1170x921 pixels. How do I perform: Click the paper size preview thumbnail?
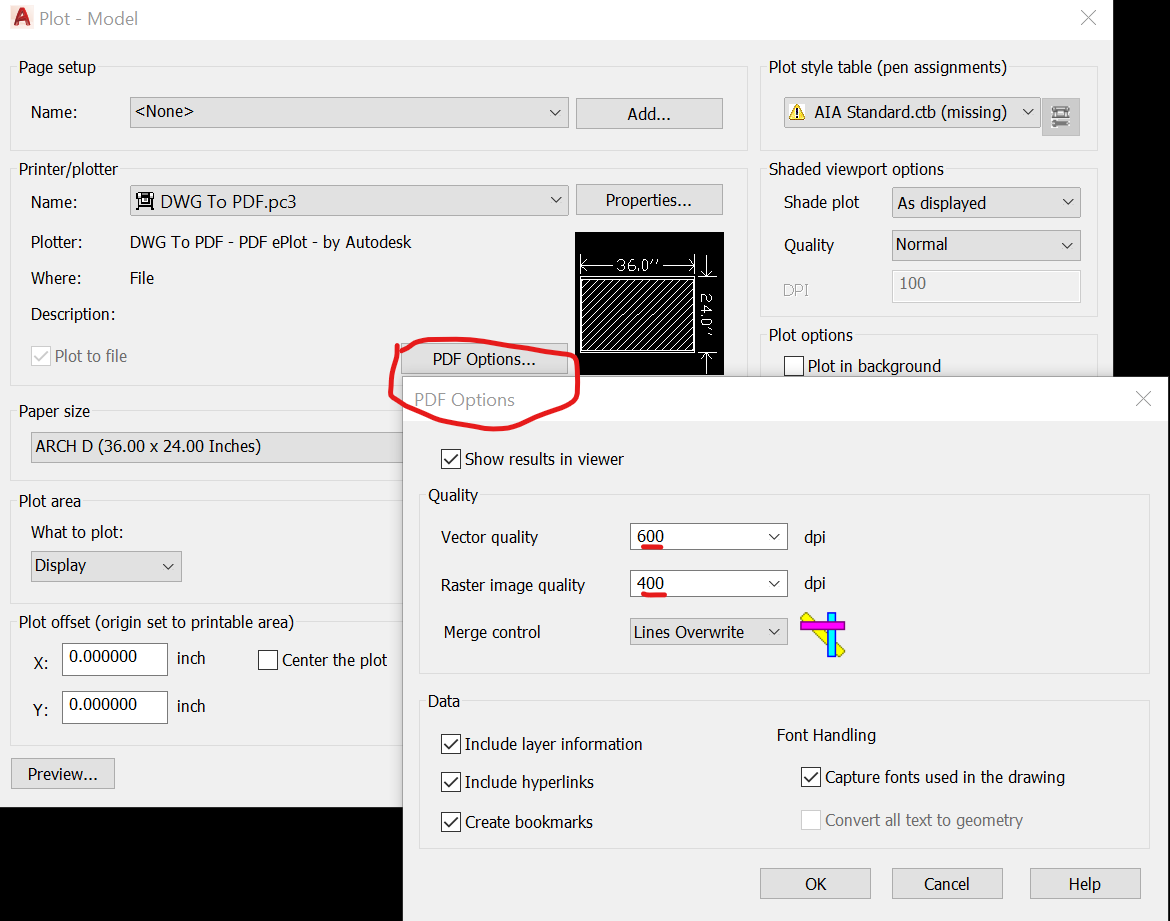tap(649, 302)
